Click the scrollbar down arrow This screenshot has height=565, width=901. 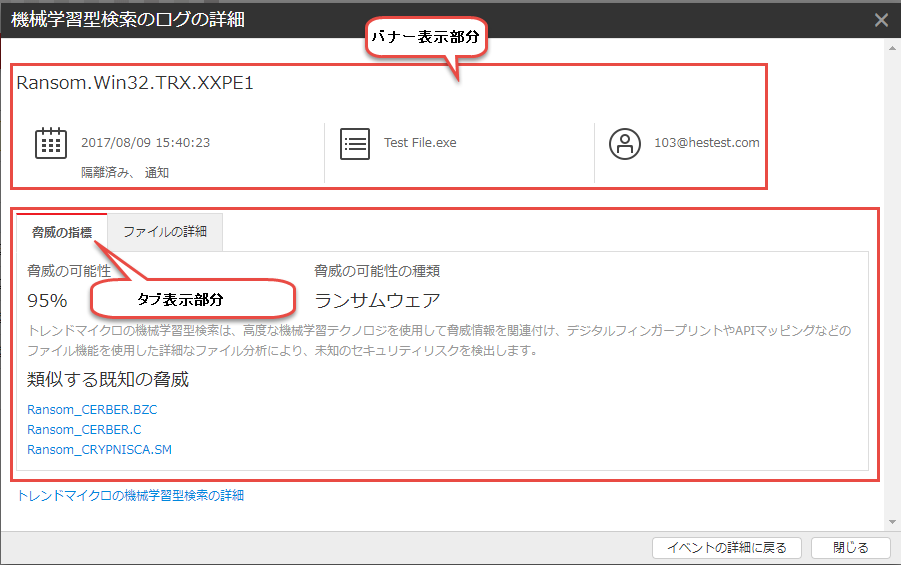[x=892, y=521]
